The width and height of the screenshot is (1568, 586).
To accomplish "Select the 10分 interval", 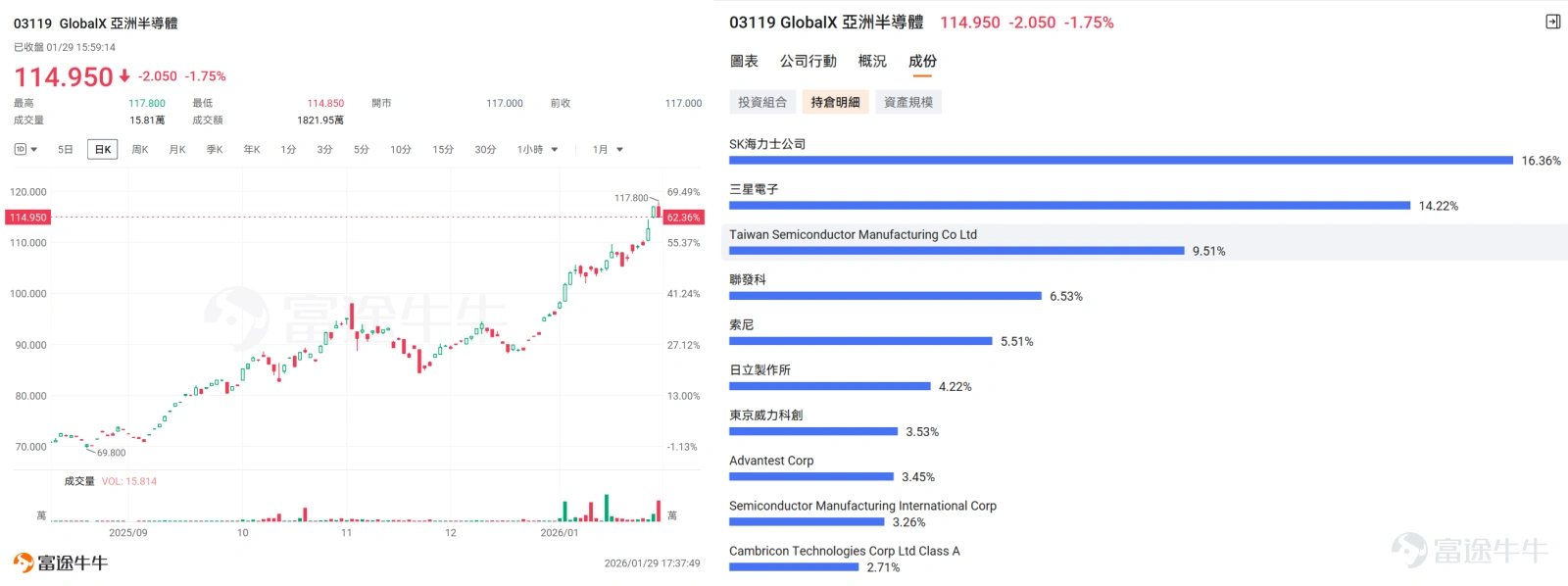I will [401, 150].
